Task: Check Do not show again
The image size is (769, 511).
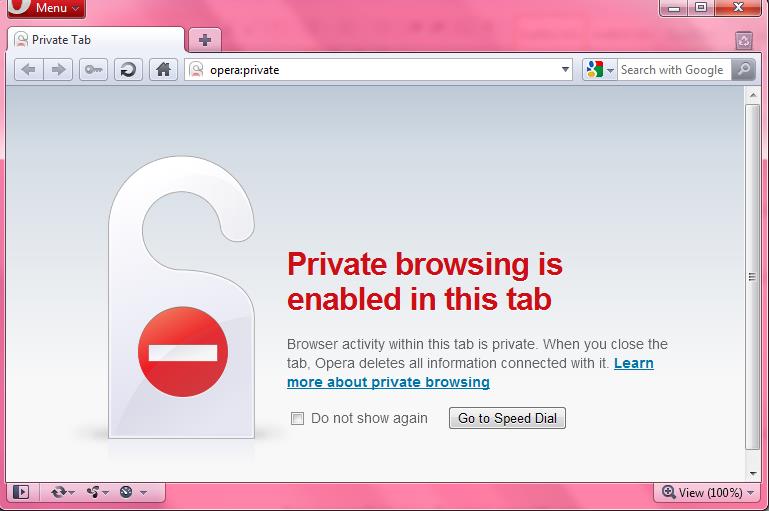Action: pos(297,418)
